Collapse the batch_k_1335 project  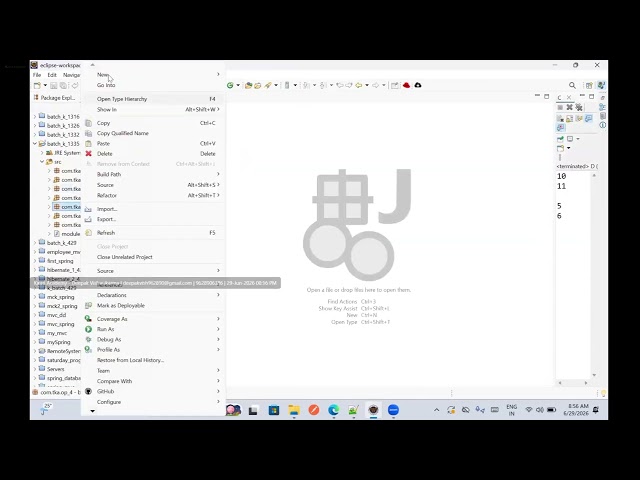click(35, 144)
